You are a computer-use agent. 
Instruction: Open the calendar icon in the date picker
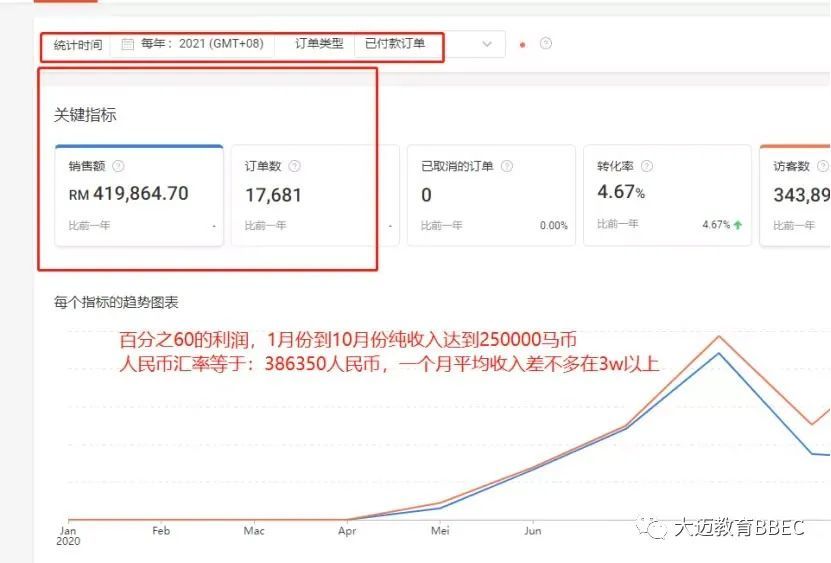pyautogui.click(x=128, y=44)
